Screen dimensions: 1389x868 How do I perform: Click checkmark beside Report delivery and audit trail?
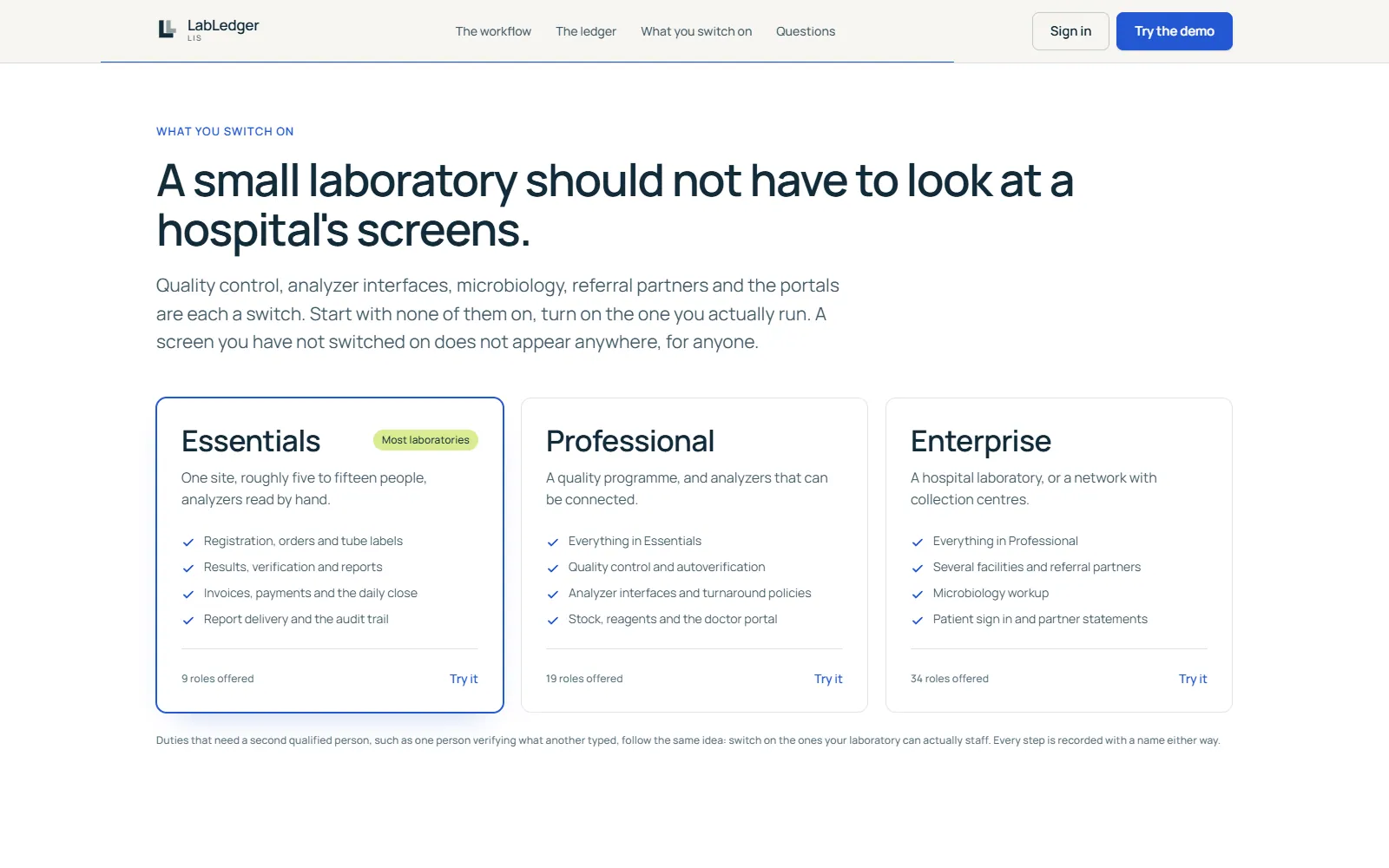coord(188,620)
